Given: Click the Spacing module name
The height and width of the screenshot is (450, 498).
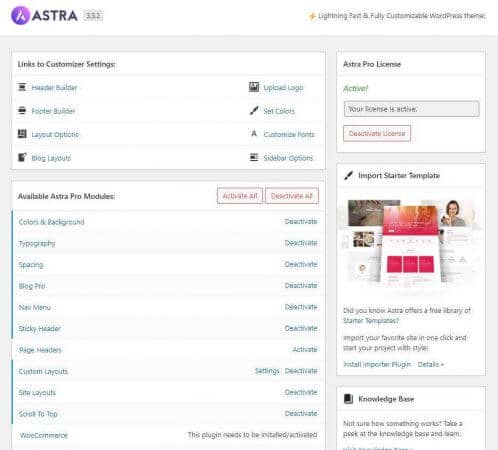Looking at the screenshot, I should (x=31, y=265).
